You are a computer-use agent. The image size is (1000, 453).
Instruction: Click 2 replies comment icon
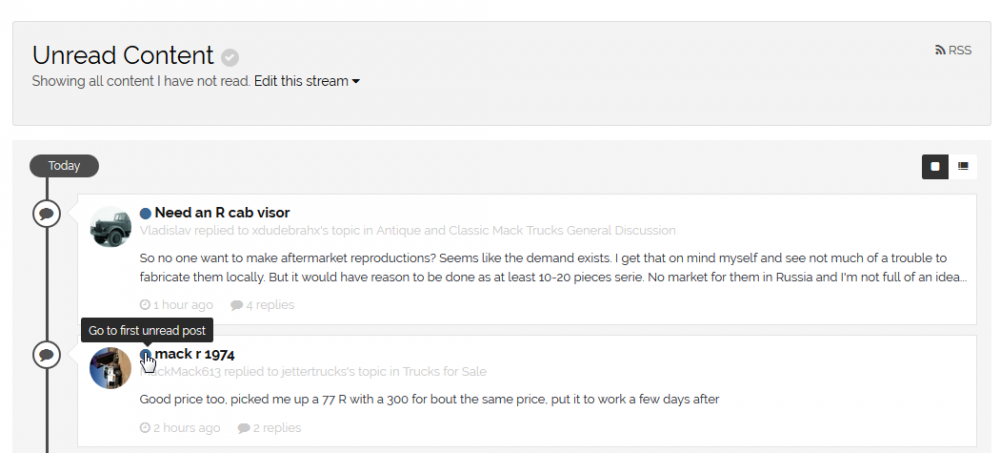(x=244, y=428)
